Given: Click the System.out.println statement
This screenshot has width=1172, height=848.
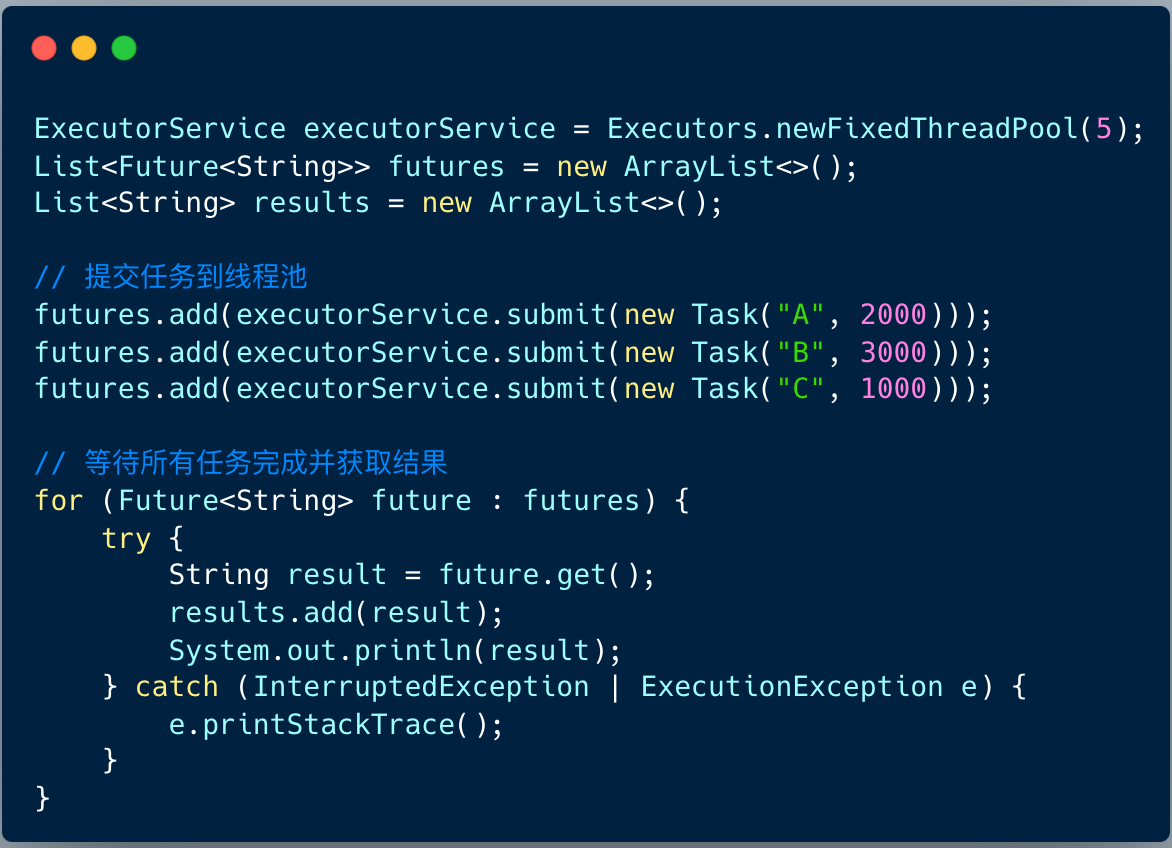Looking at the screenshot, I should pyautogui.click(x=395, y=650).
